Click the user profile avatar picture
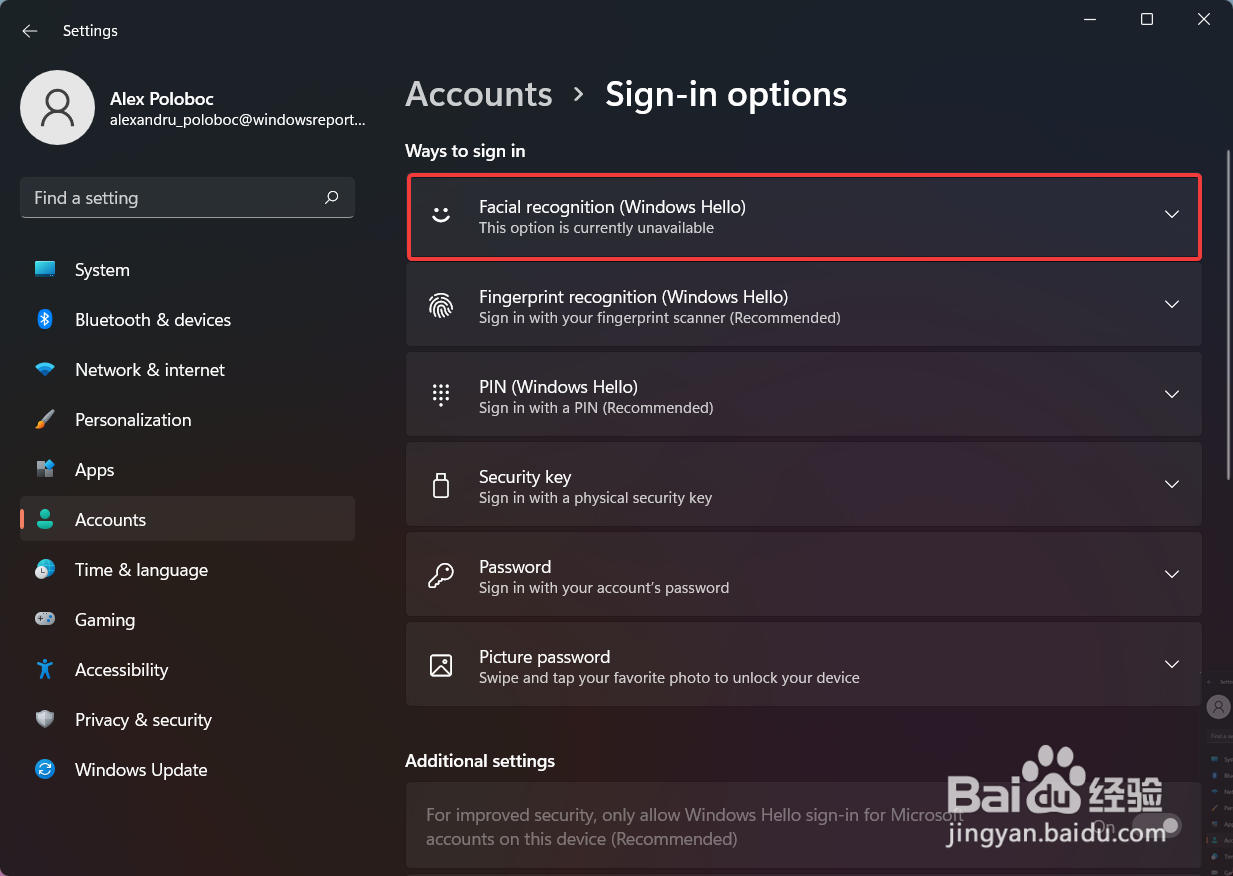The height and width of the screenshot is (876, 1233). (58, 108)
